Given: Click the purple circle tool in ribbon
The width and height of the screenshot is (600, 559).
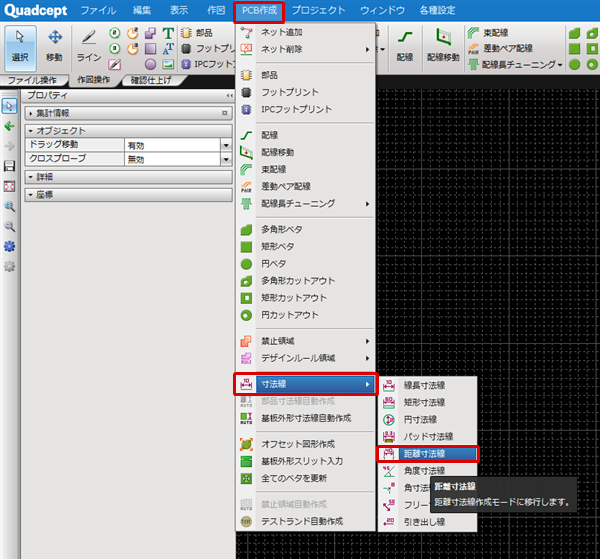Looking at the screenshot, I should pos(150,64).
